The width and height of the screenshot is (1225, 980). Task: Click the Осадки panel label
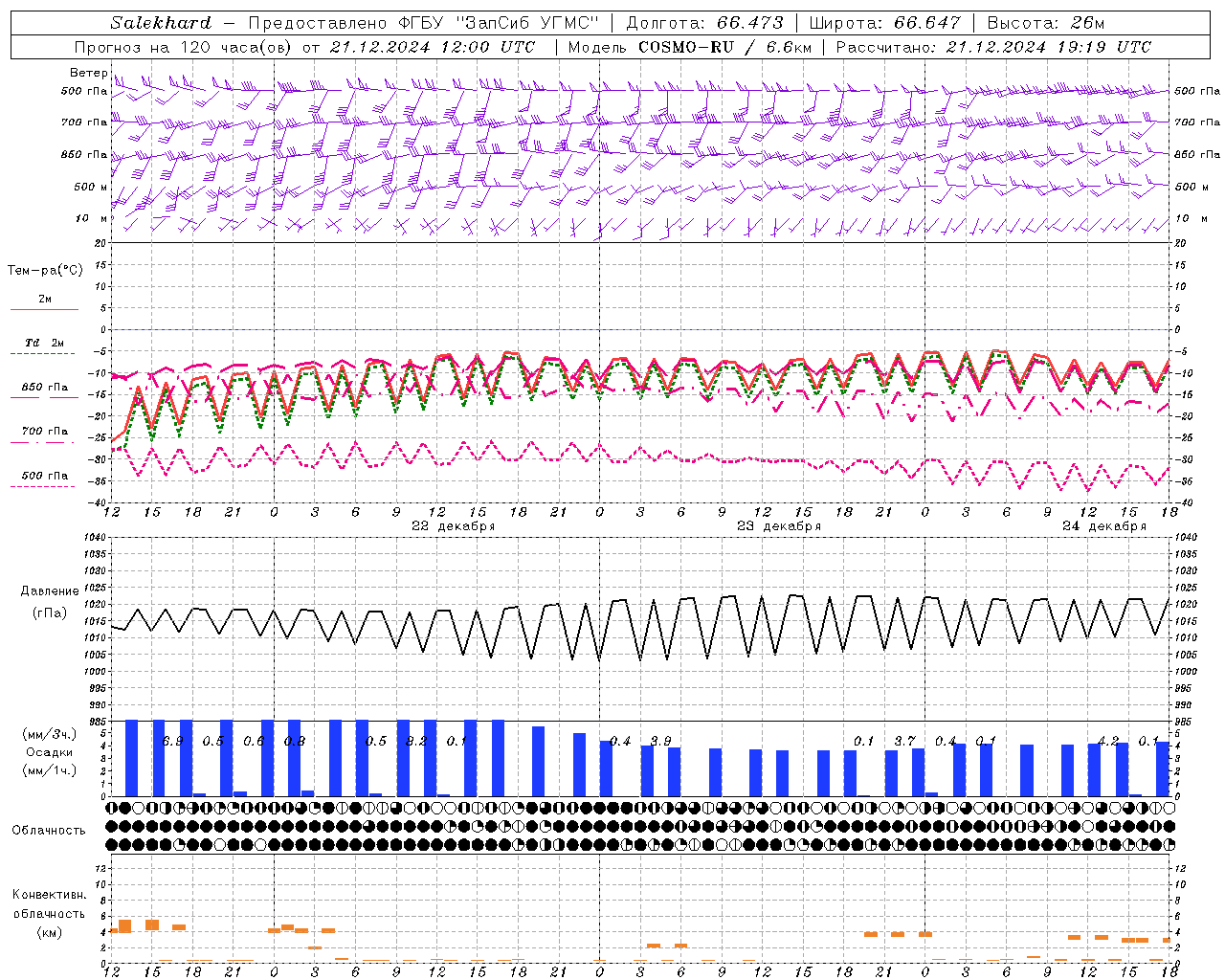click(48, 752)
